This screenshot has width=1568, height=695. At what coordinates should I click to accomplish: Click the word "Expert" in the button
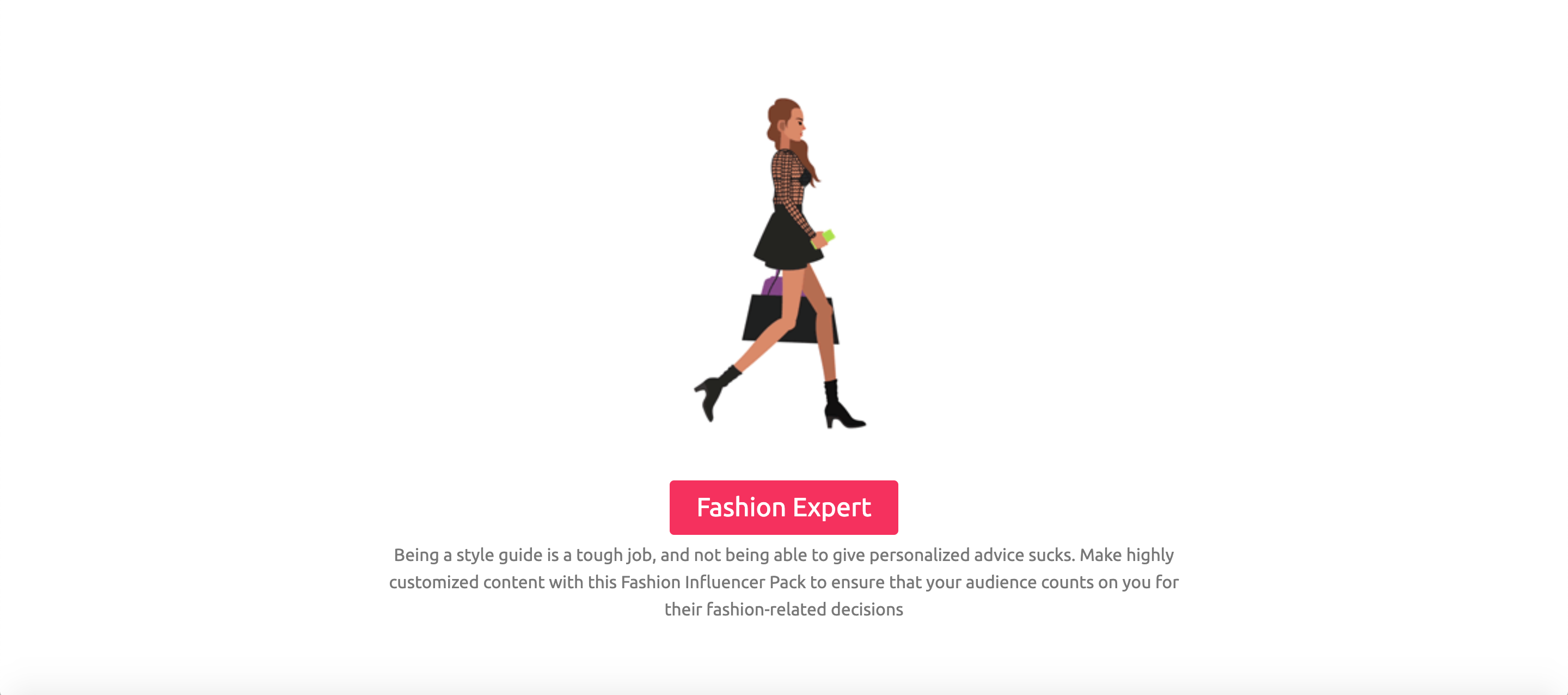[x=831, y=508]
